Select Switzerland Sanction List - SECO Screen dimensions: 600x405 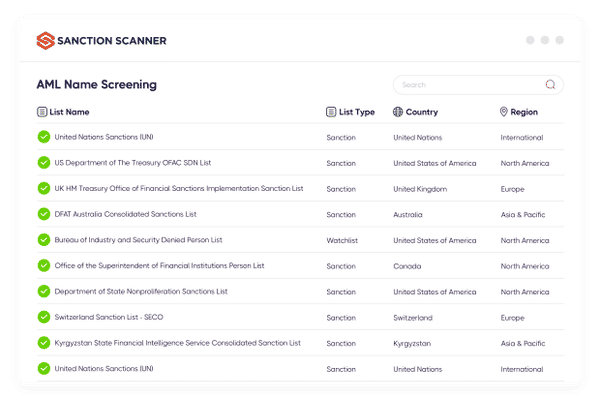pyautogui.click(x=109, y=317)
